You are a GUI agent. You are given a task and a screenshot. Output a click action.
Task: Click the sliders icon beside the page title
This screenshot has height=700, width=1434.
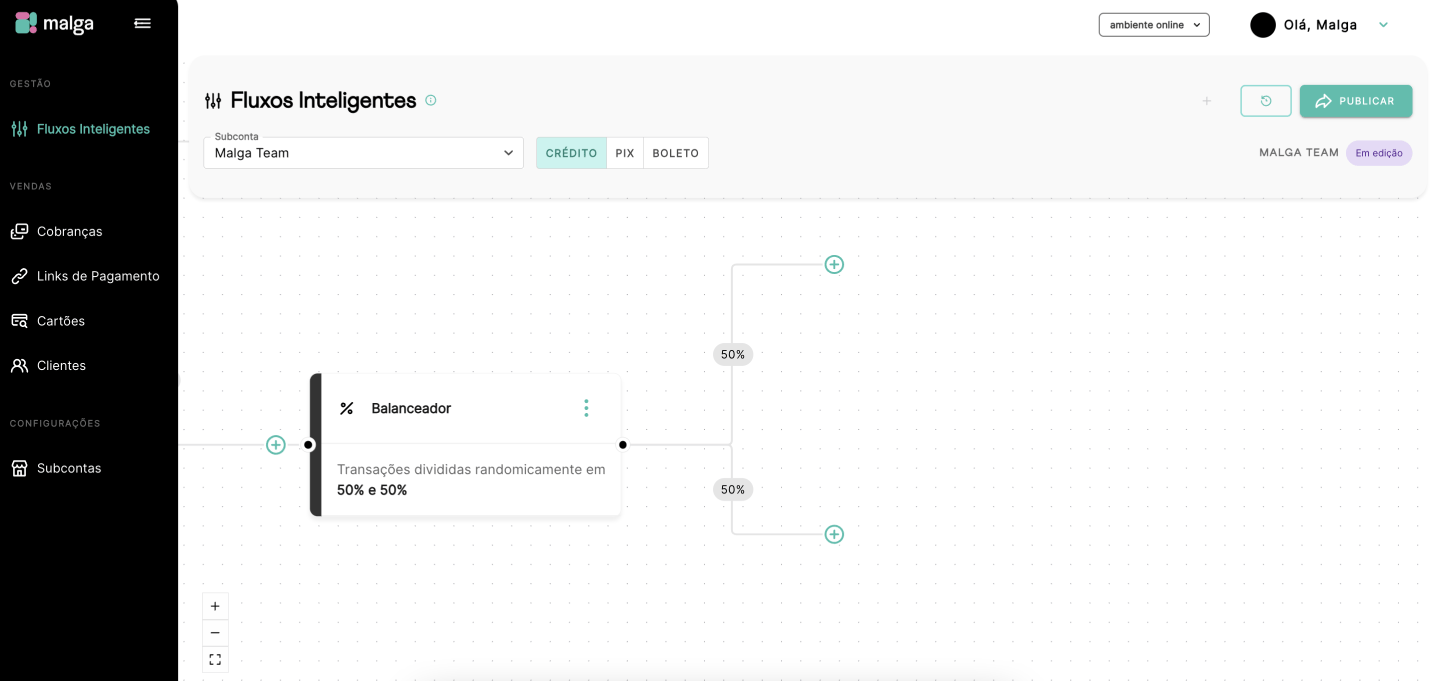(x=213, y=100)
